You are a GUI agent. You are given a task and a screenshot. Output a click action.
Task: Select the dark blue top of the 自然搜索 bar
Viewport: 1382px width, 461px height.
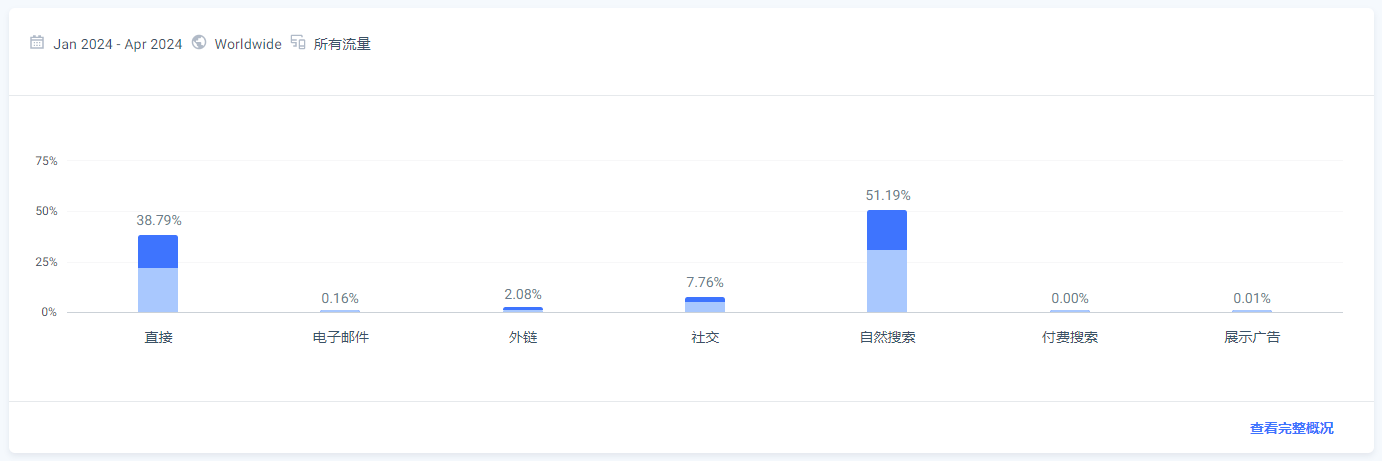887,230
